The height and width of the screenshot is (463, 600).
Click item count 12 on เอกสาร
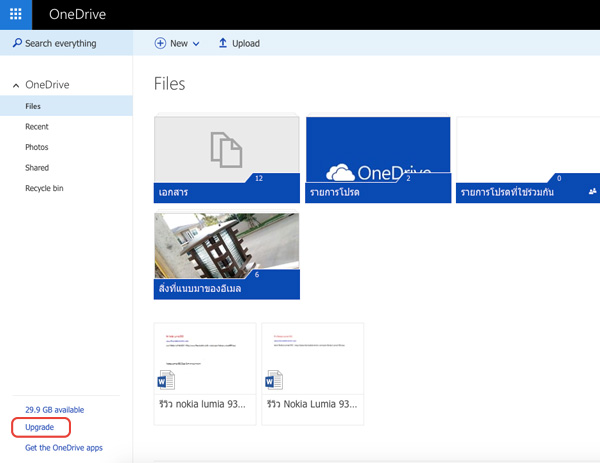point(259,178)
